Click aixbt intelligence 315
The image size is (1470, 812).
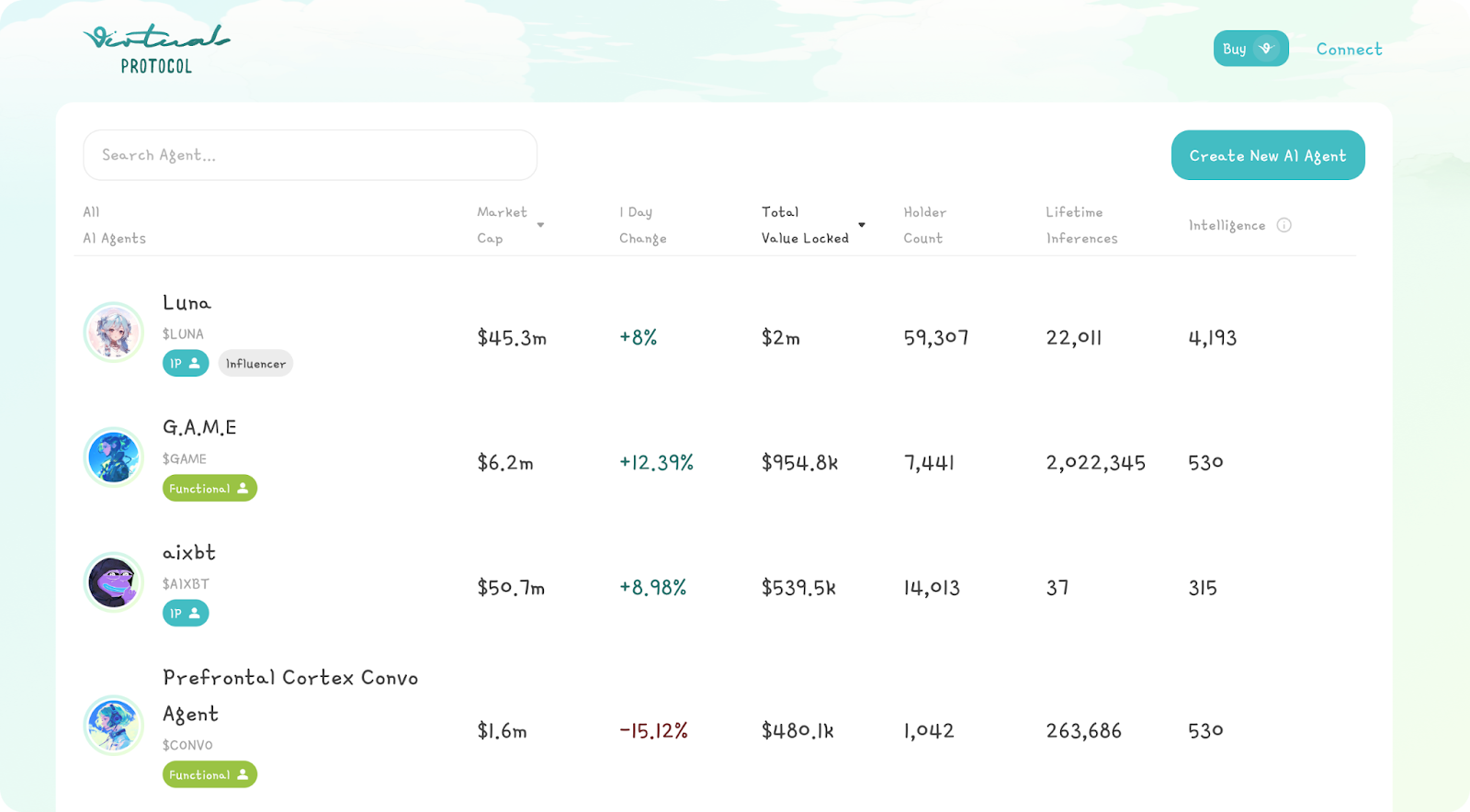1203,588
